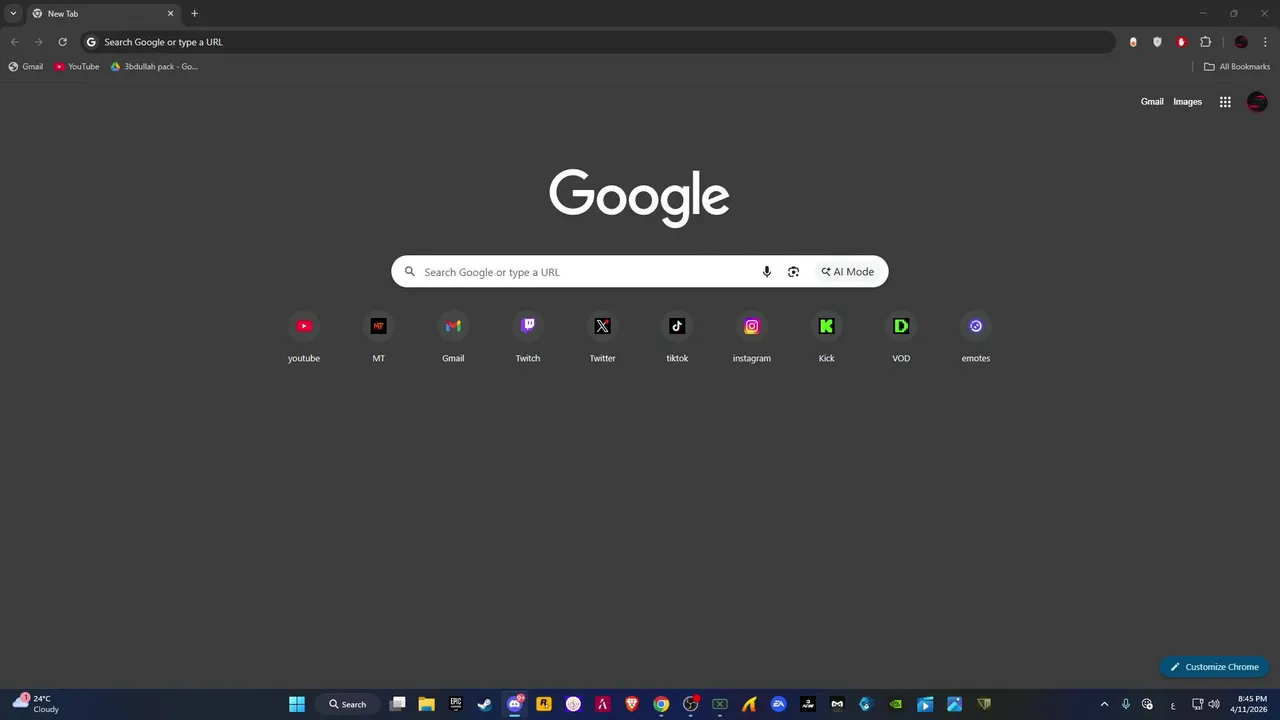This screenshot has height=720, width=1280.
Task: Search by image with Lens icon
Action: [x=793, y=272]
